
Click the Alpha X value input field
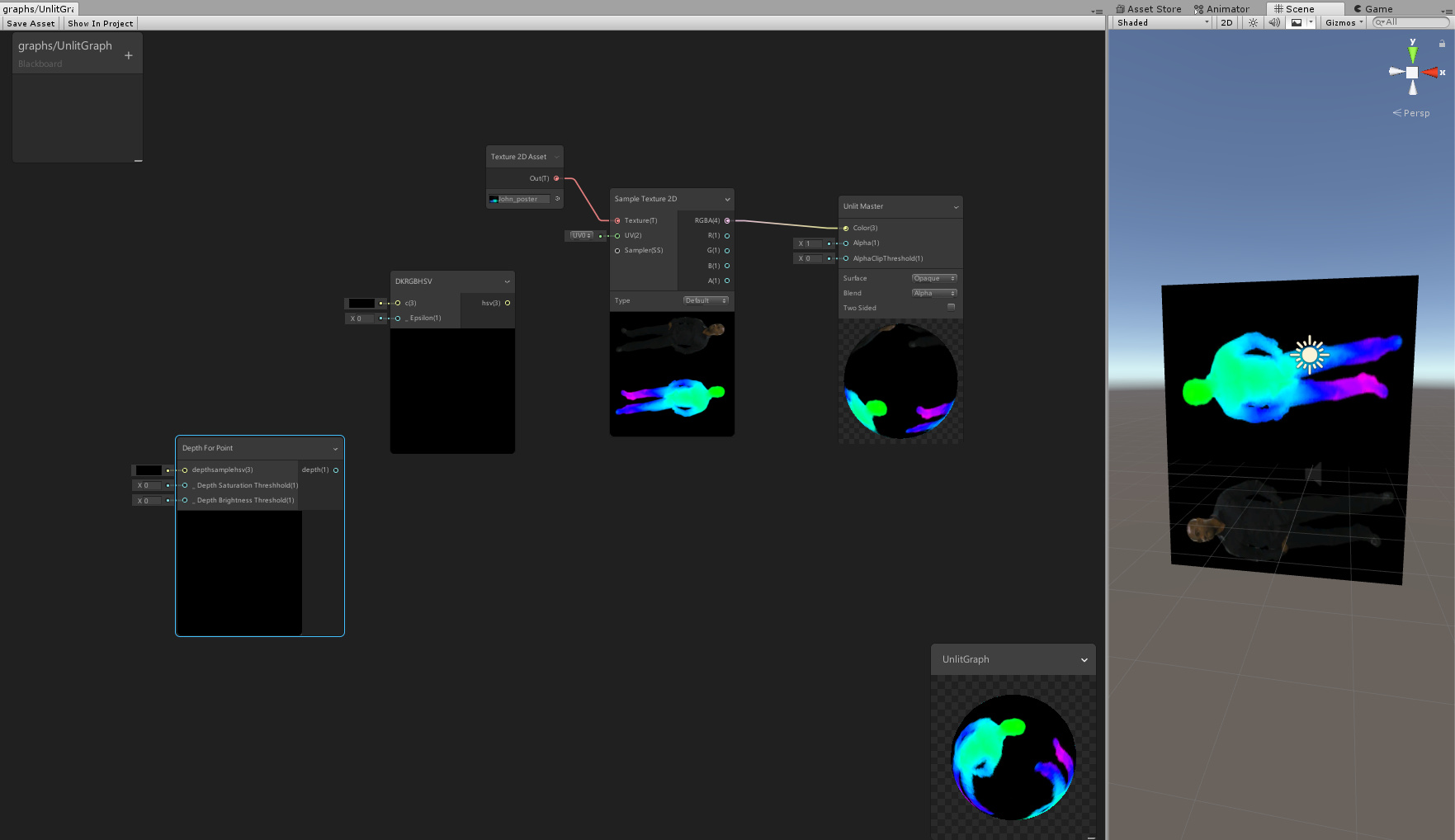click(x=809, y=243)
